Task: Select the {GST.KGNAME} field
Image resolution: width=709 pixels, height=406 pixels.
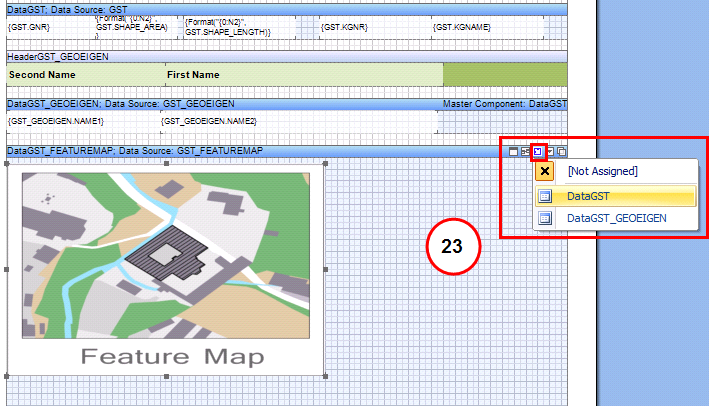Action: pos(487,27)
